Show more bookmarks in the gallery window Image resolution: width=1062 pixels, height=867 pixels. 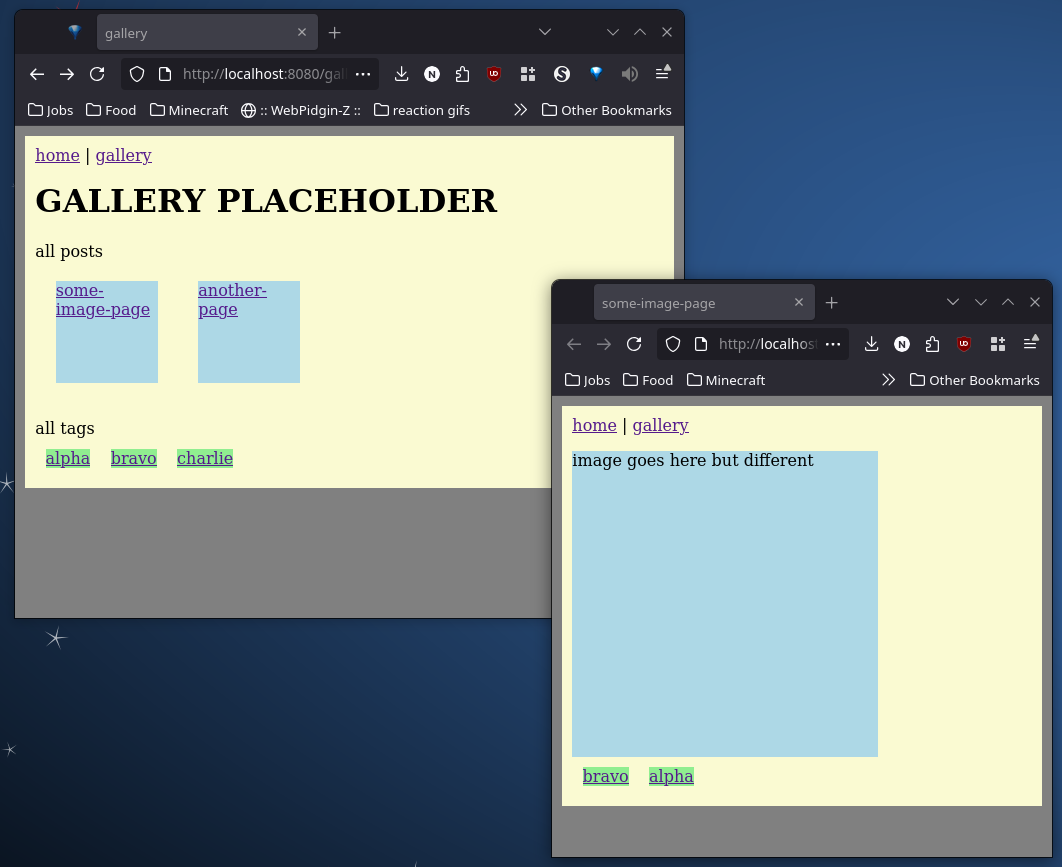pyautogui.click(x=520, y=110)
